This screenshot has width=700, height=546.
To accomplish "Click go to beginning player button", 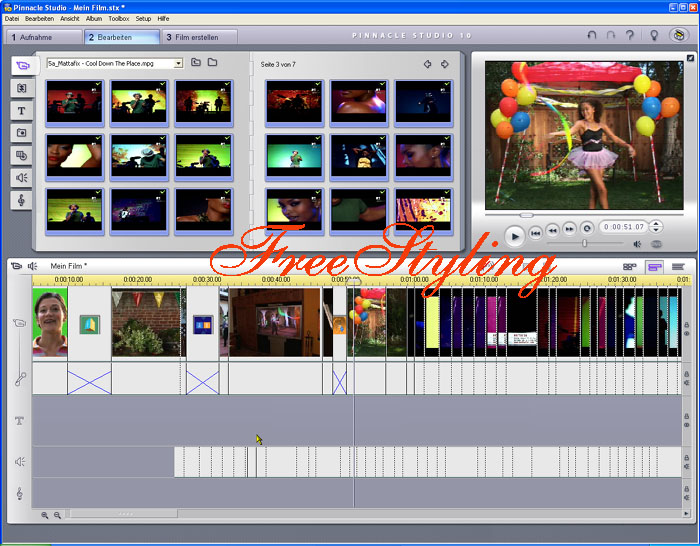I will [535, 231].
